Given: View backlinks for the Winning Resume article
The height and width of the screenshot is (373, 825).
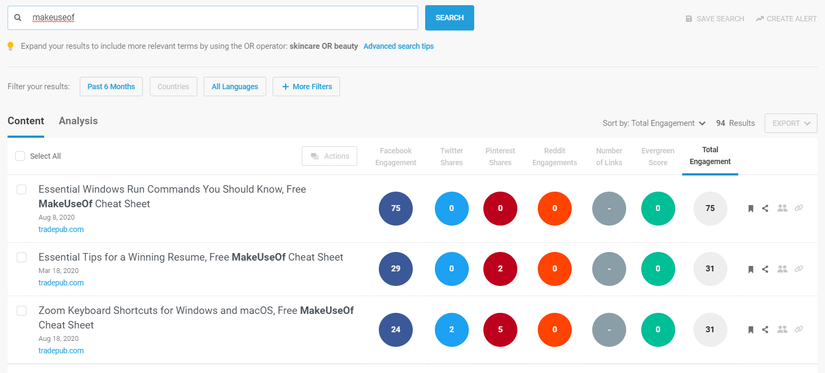Looking at the screenshot, I should click(799, 269).
